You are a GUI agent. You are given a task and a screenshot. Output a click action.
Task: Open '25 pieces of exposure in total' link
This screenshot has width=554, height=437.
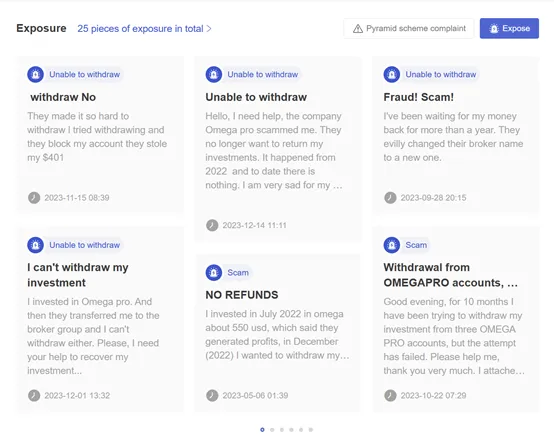point(140,29)
